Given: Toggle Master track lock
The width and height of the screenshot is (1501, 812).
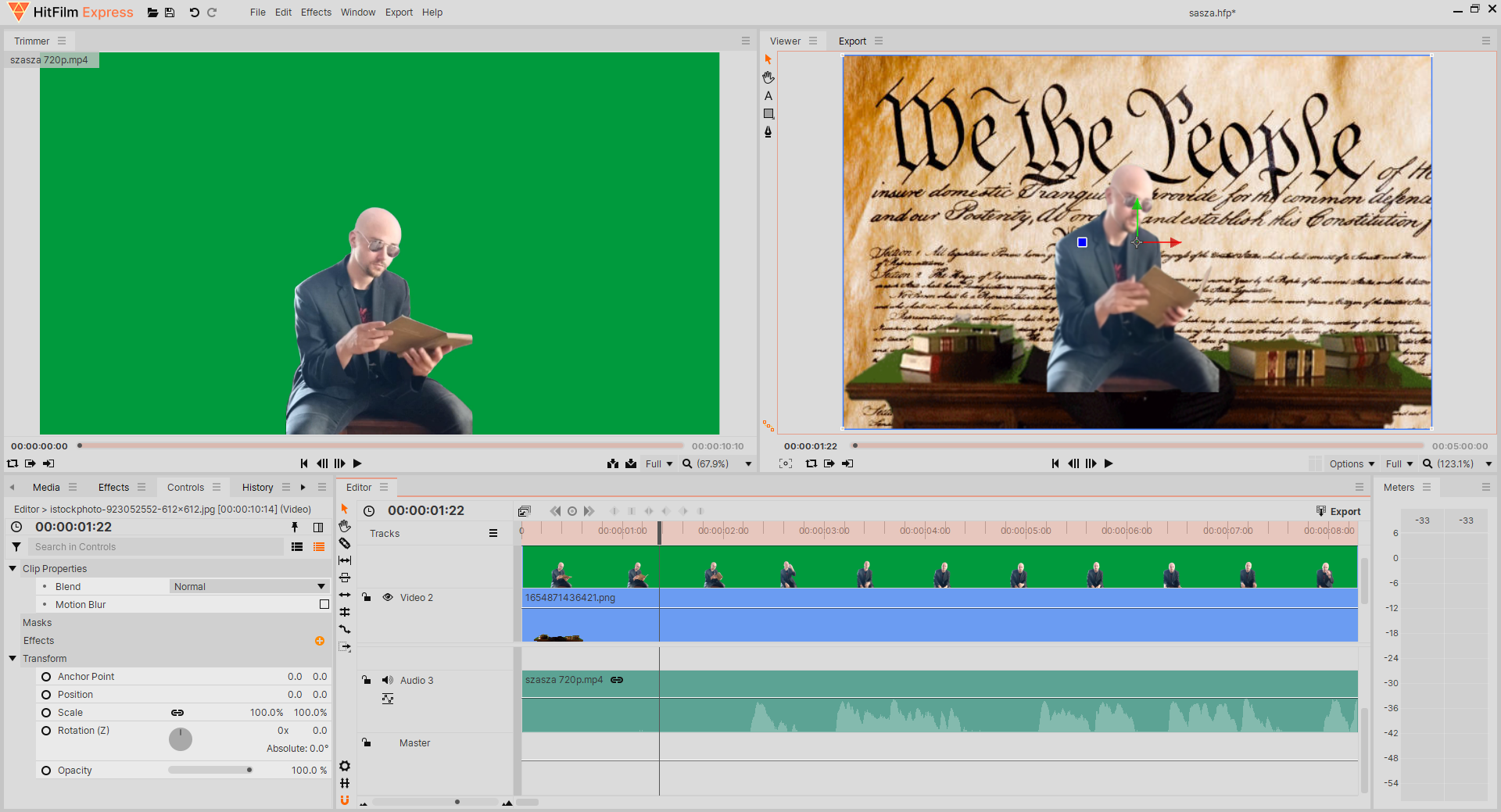Looking at the screenshot, I should click(366, 742).
